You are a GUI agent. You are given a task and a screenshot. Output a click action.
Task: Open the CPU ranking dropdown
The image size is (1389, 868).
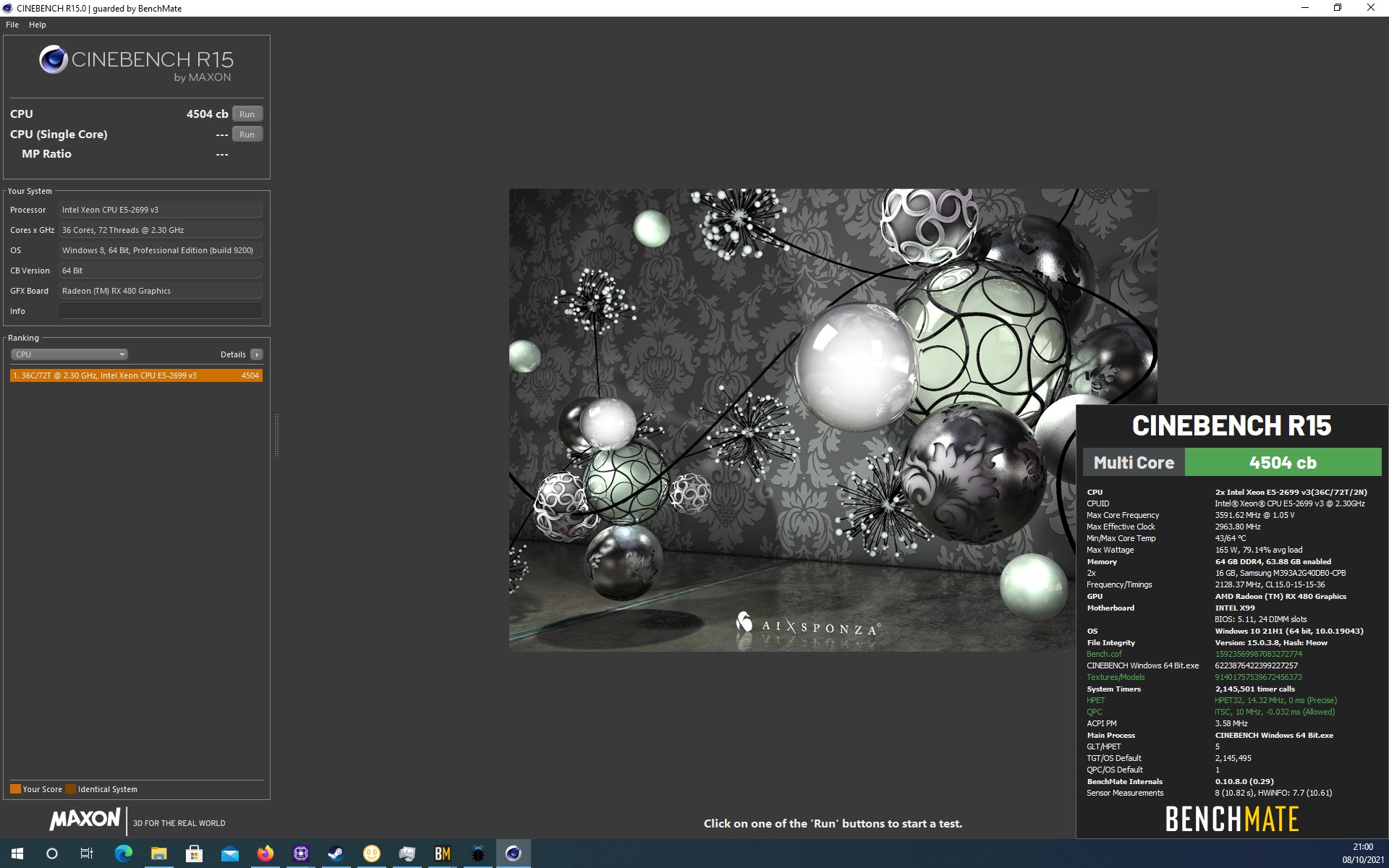point(69,354)
